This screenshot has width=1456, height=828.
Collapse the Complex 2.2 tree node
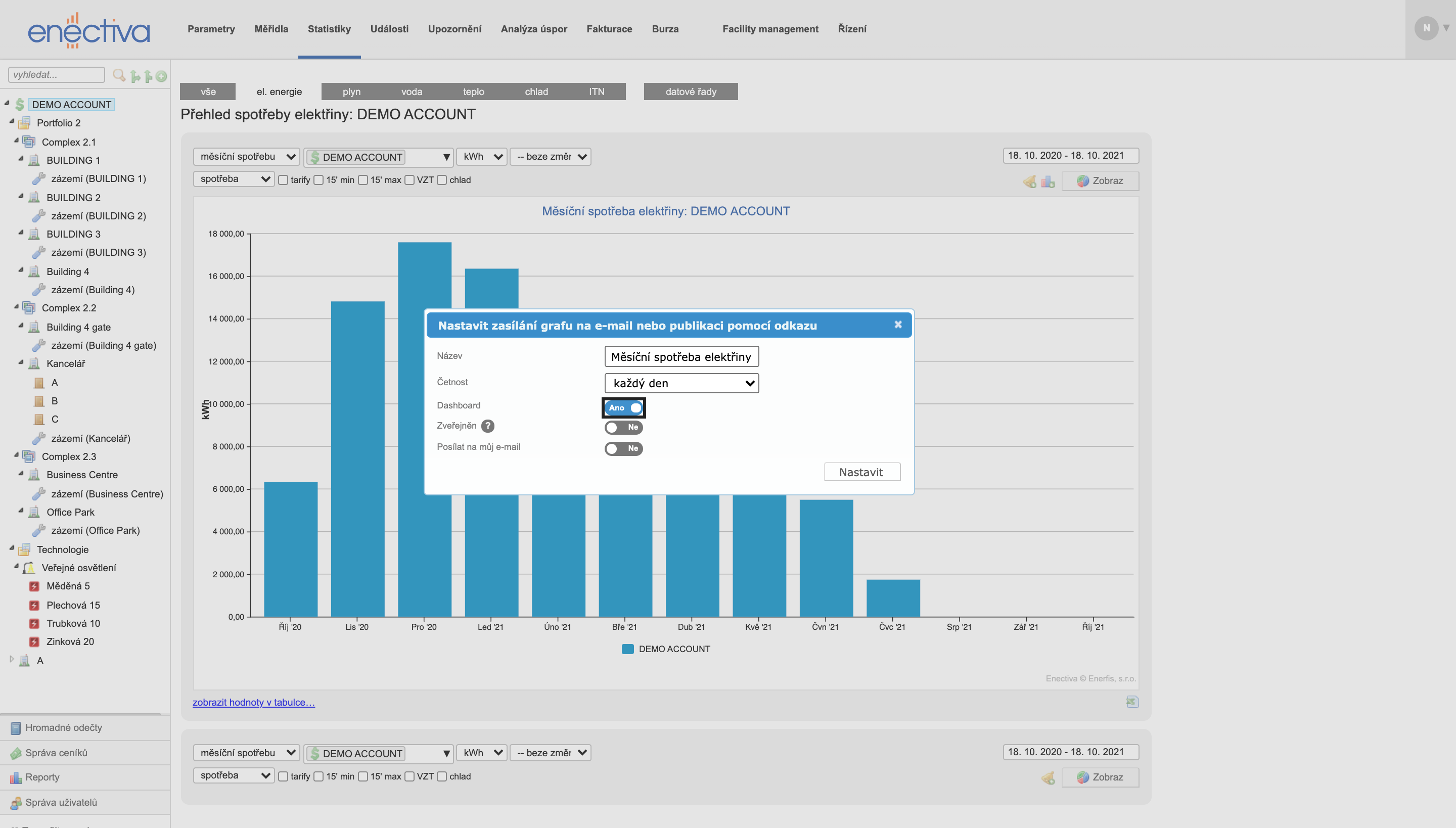point(17,307)
